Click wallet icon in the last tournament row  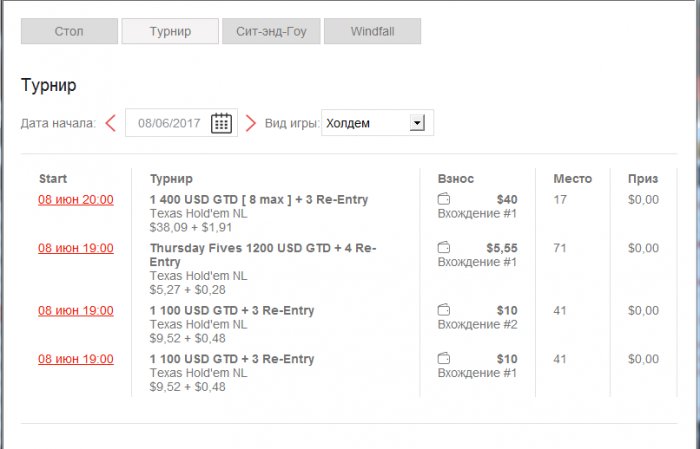tap(444, 359)
